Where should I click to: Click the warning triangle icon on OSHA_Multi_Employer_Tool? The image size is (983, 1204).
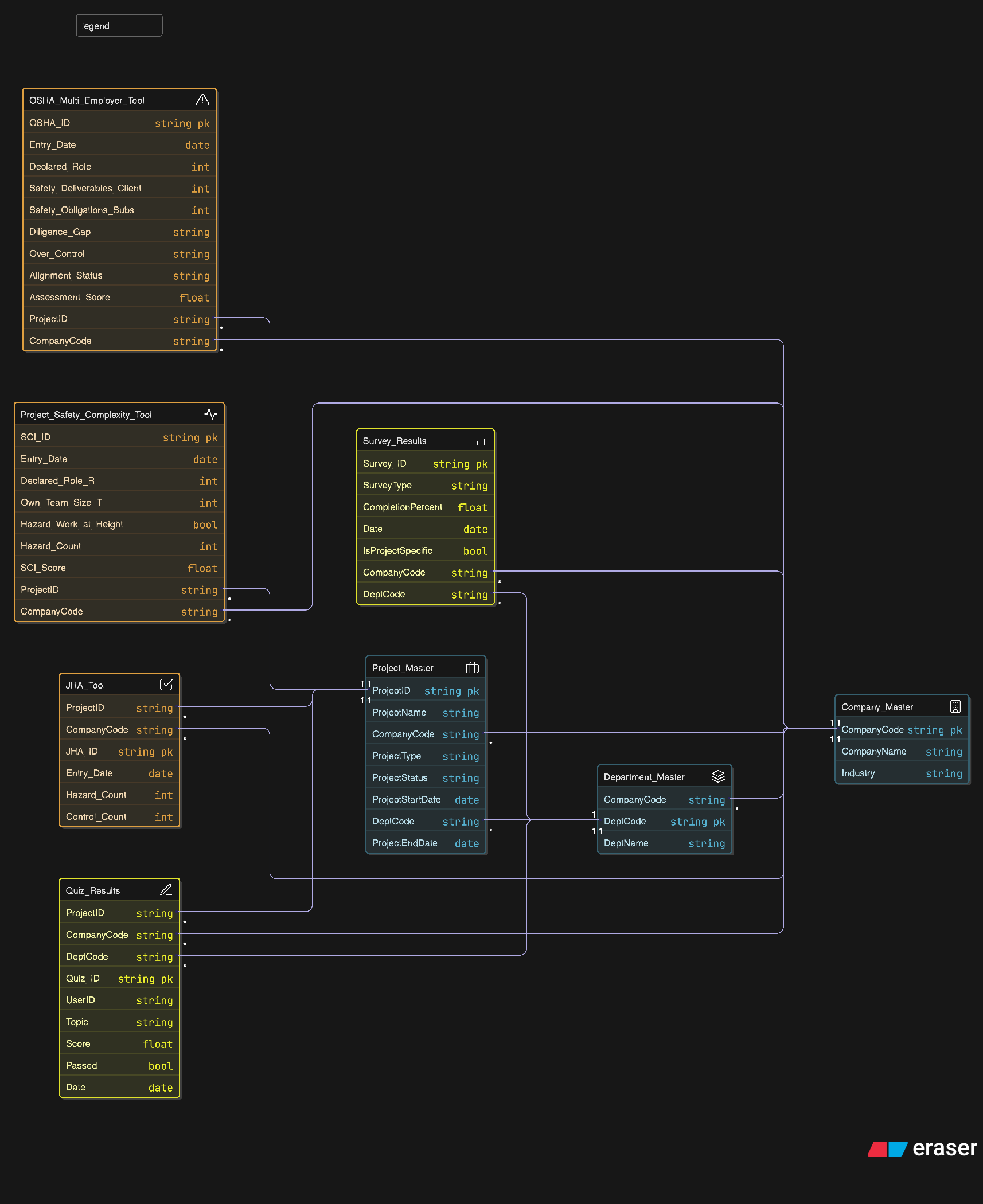[x=203, y=99]
